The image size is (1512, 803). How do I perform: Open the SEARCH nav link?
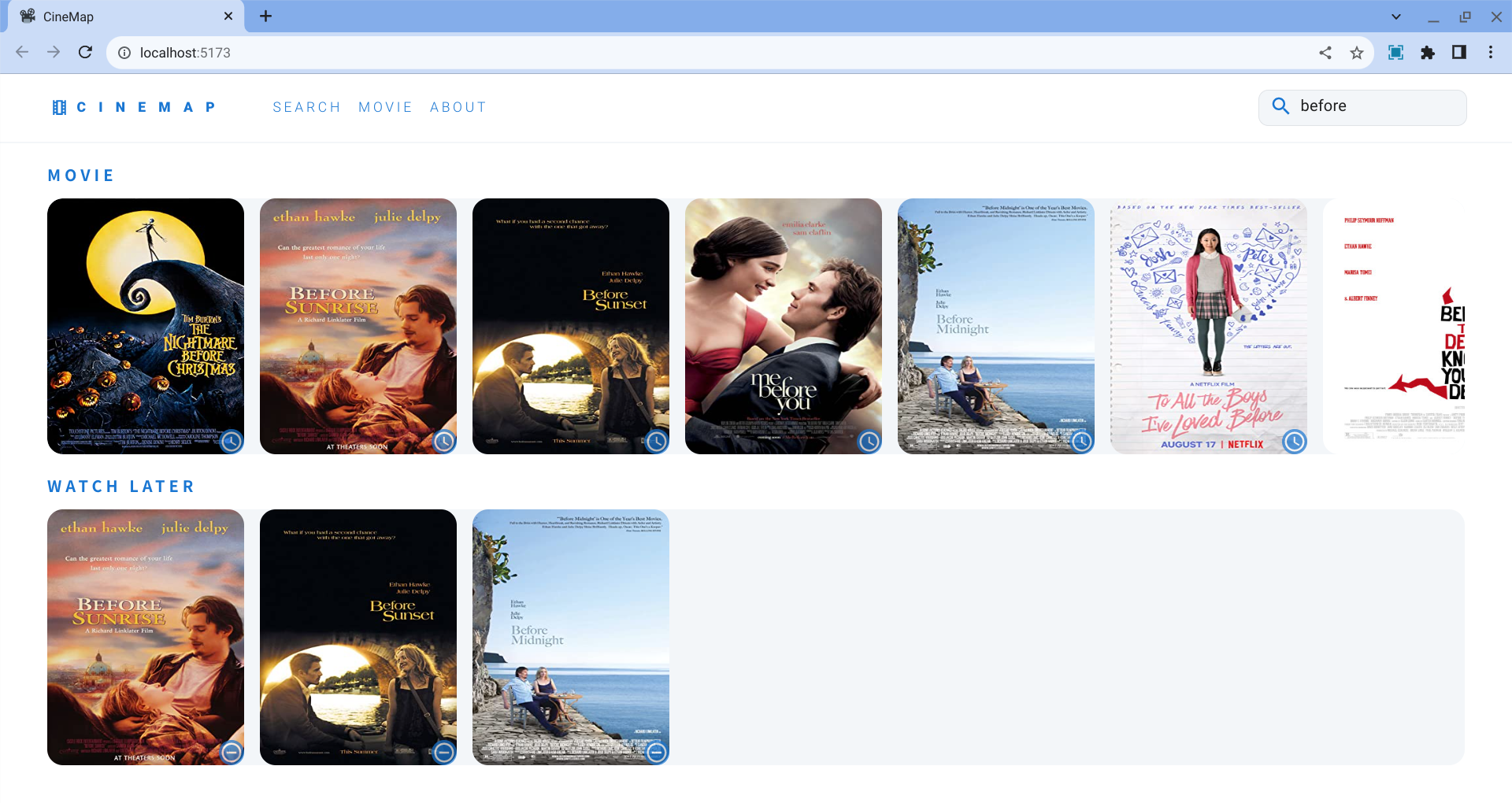306,107
